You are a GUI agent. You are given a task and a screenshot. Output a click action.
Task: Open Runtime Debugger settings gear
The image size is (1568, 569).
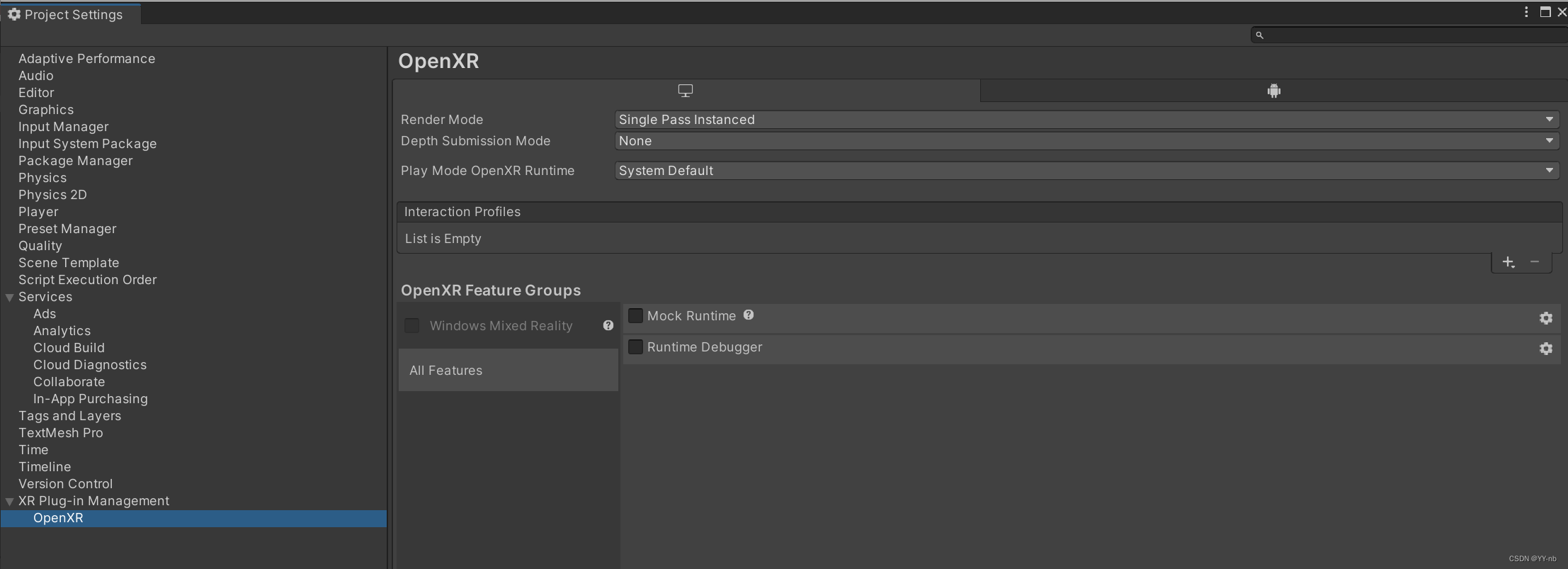pyautogui.click(x=1546, y=349)
